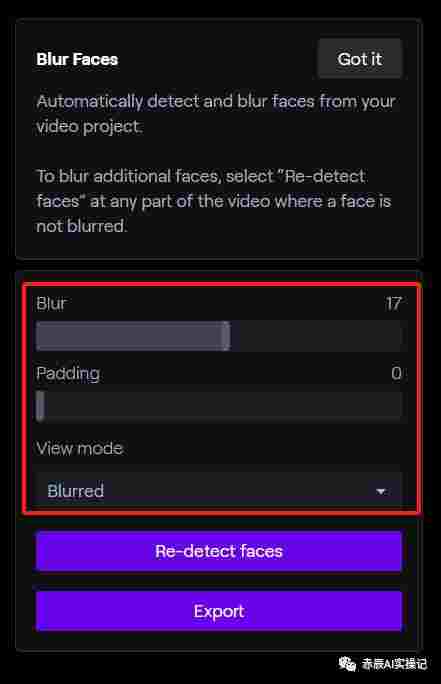Click the Padding value 0
441x684 pixels.
[x=396, y=373]
